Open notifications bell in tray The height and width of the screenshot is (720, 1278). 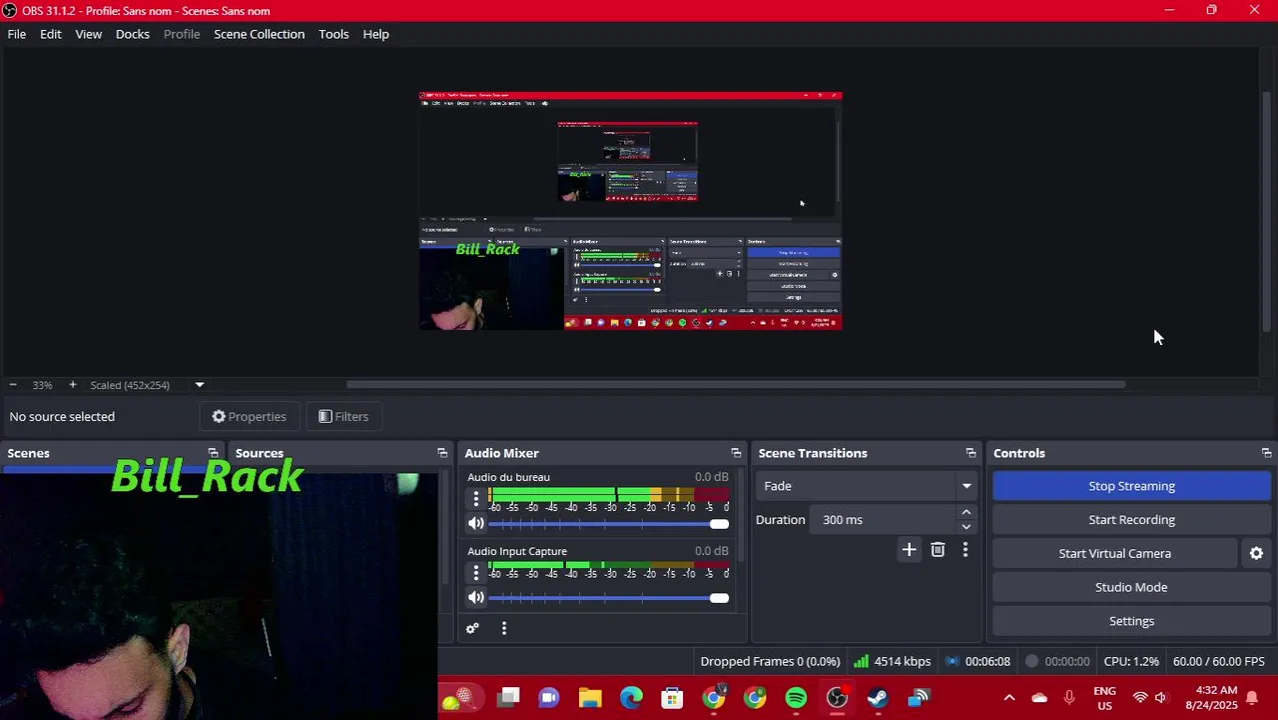pyautogui.click(x=1251, y=698)
